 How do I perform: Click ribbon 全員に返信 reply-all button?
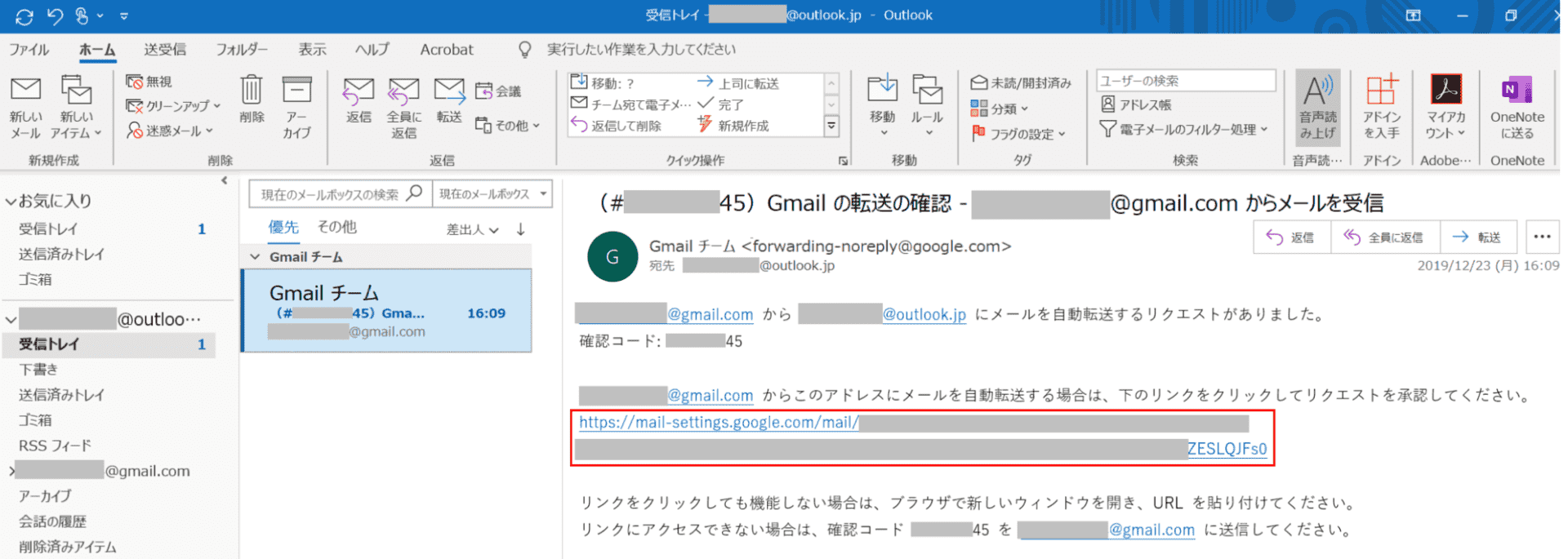[x=403, y=108]
